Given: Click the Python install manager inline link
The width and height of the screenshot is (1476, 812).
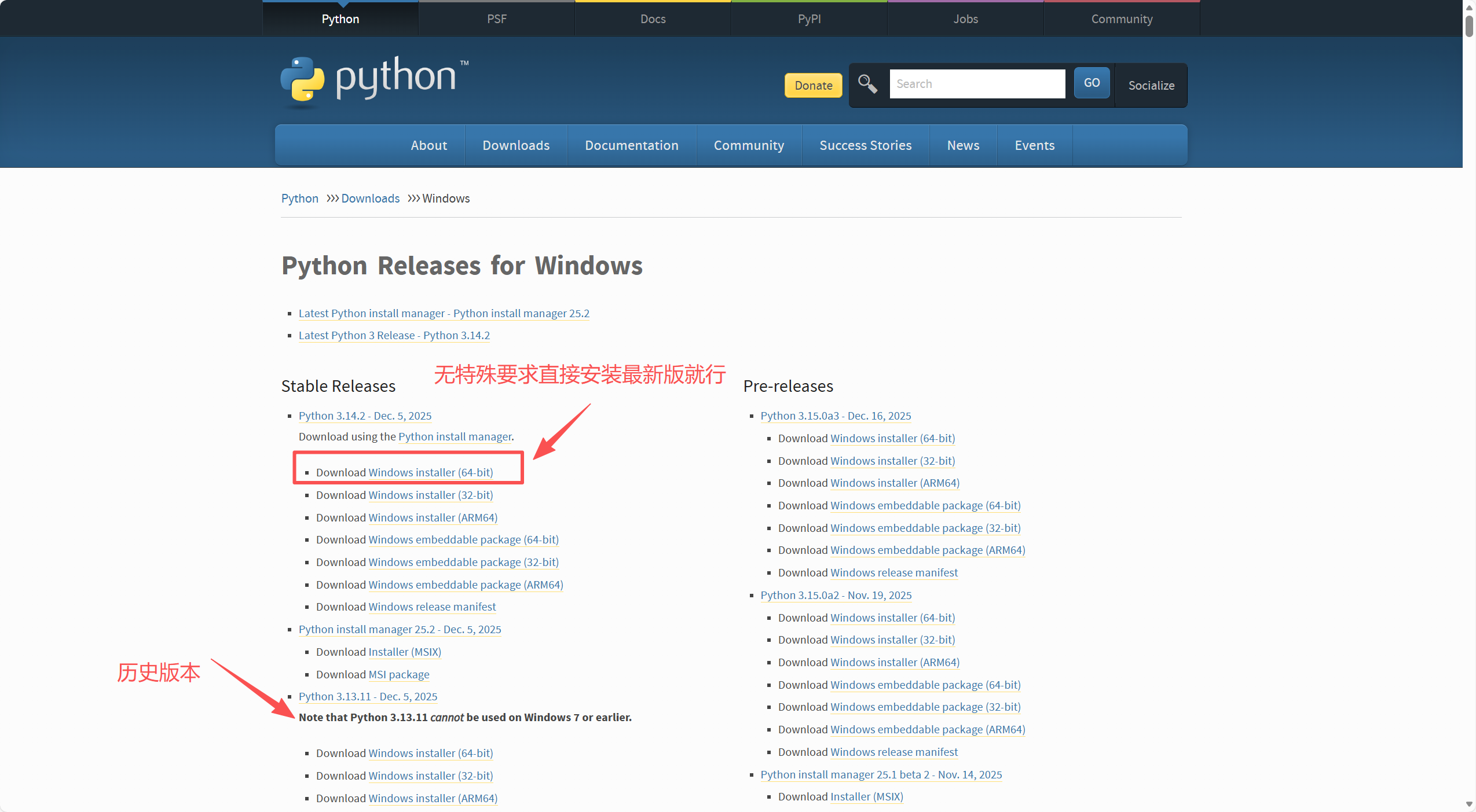Looking at the screenshot, I should point(455,437).
